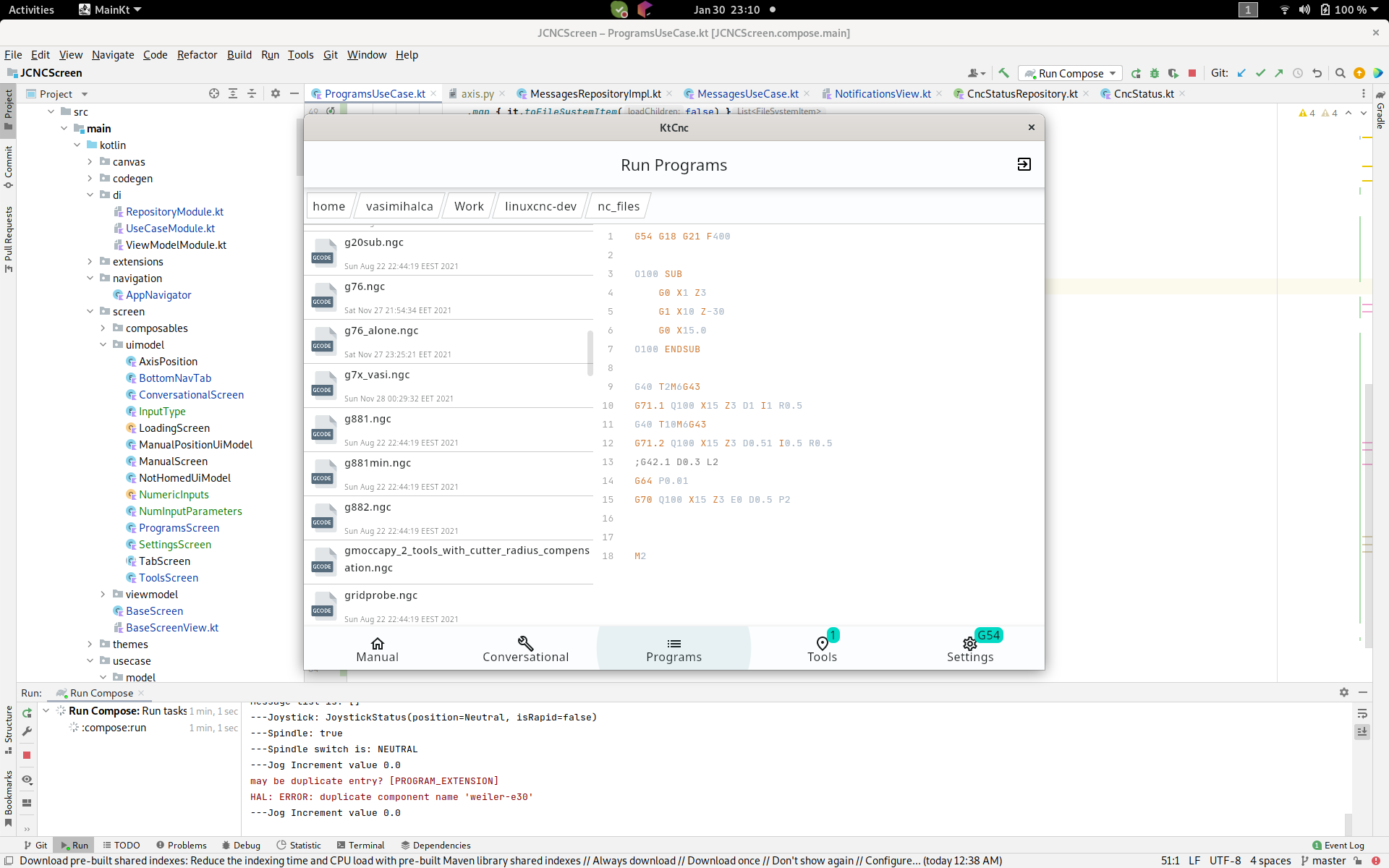Open ProgramsScreen in the project tree
This screenshot has height=868, width=1389.
click(x=179, y=527)
